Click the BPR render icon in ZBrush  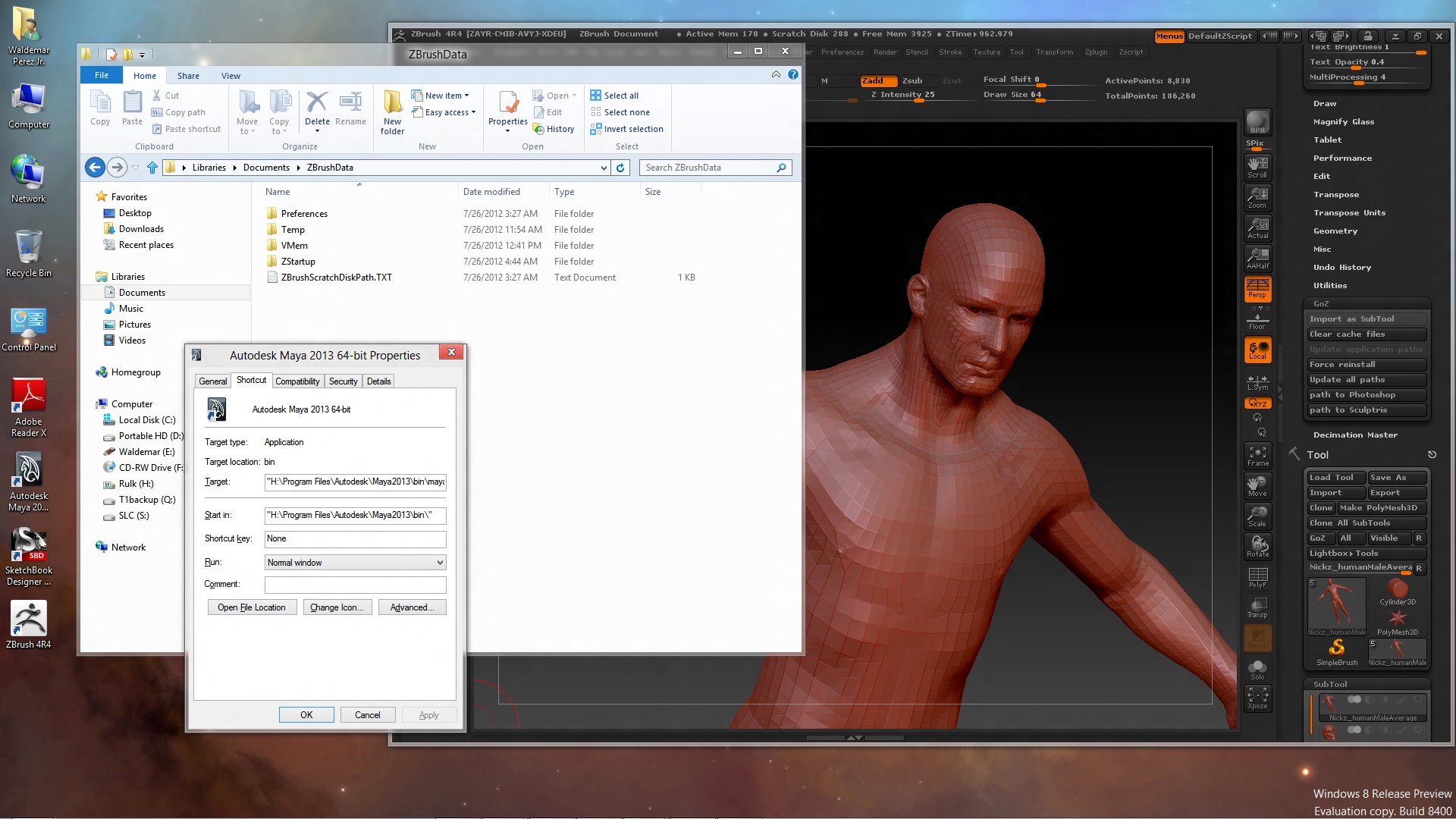click(x=1257, y=122)
